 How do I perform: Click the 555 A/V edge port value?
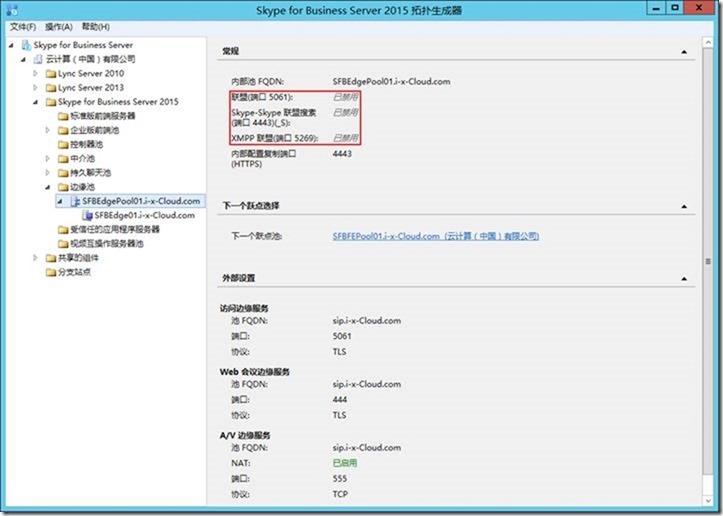(x=339, y=479)
